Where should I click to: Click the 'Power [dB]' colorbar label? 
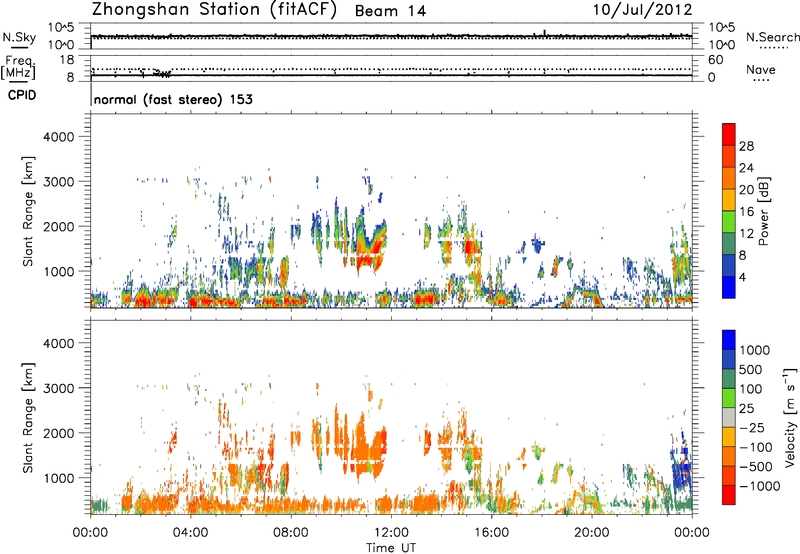pos(763,211)
